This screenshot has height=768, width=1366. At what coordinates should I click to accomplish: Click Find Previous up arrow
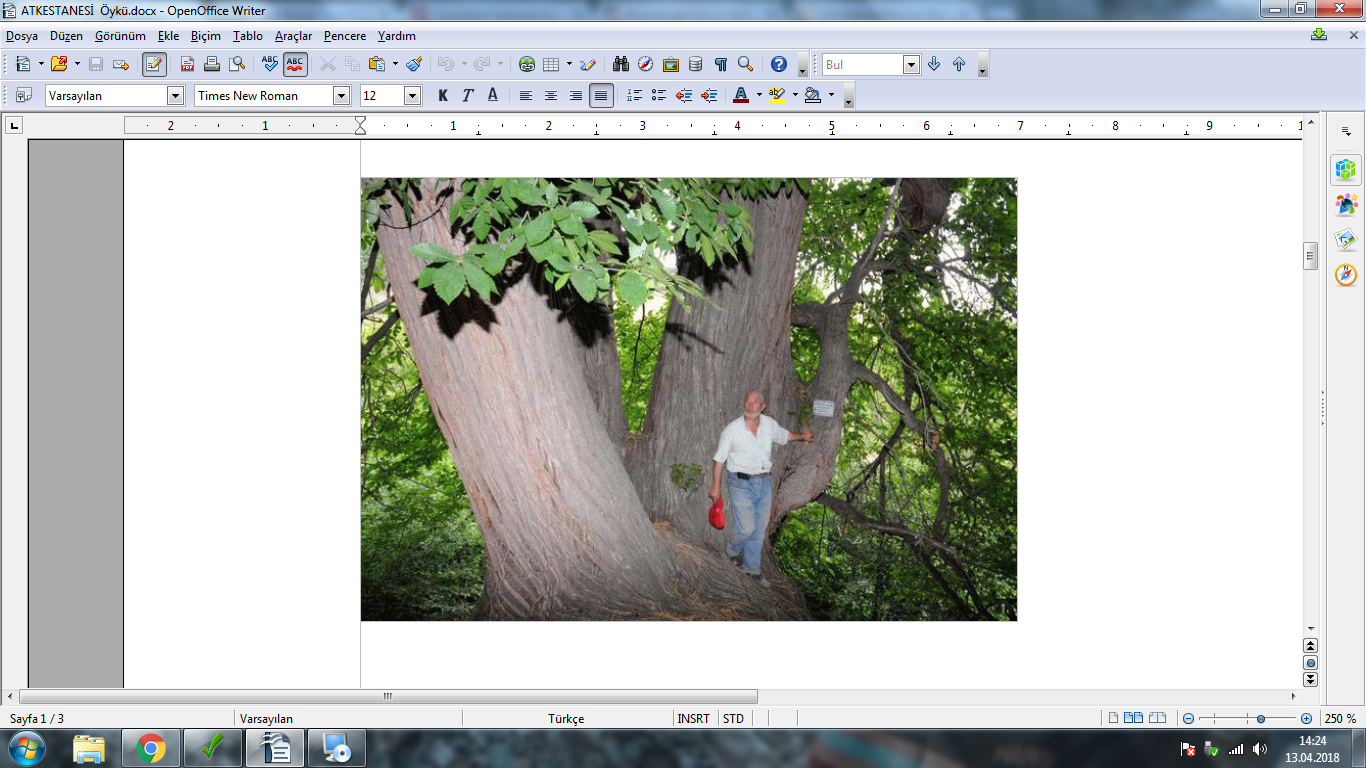pyautogui.click(x=959, y=64)
